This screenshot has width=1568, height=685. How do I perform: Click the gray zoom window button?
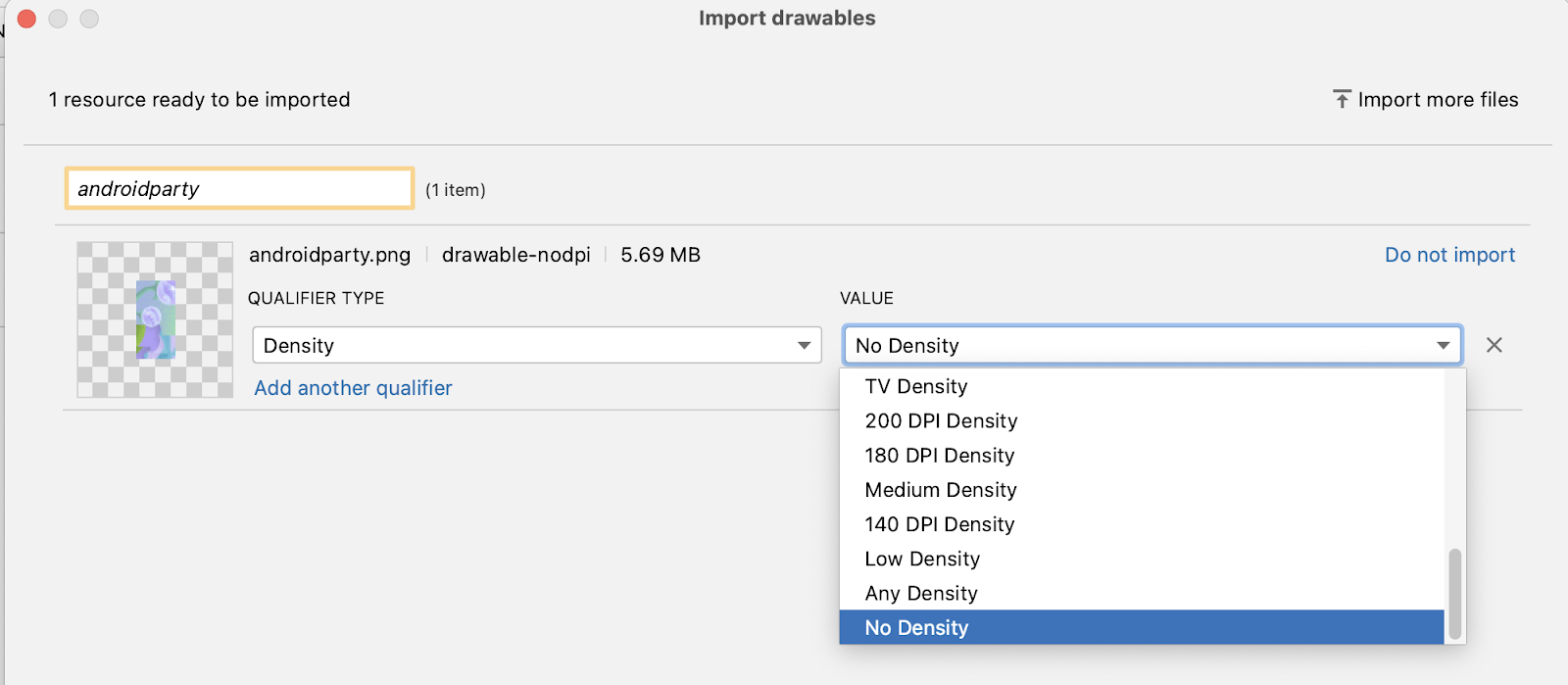[x=89, y=19]
